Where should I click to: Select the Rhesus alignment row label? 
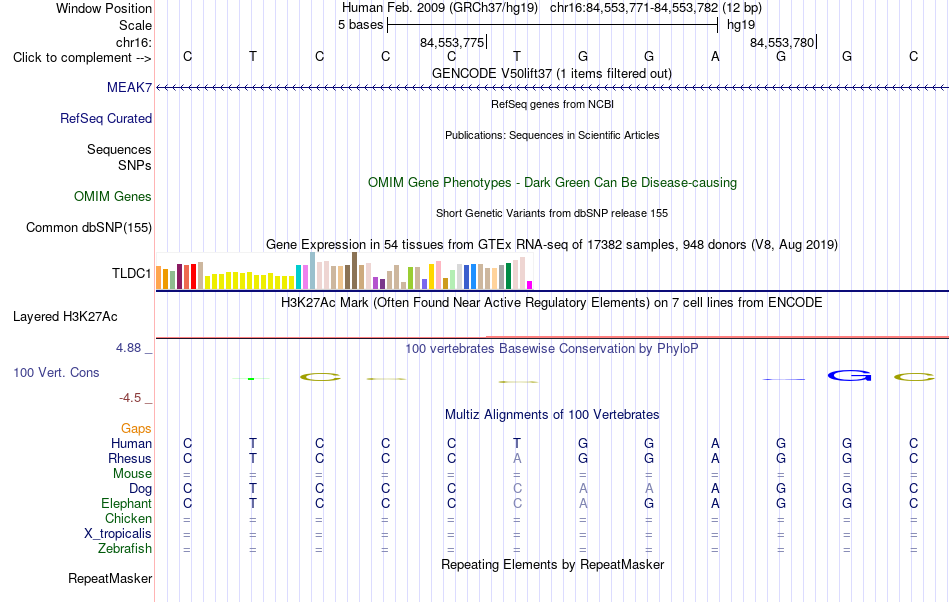[x=130, y=459]
